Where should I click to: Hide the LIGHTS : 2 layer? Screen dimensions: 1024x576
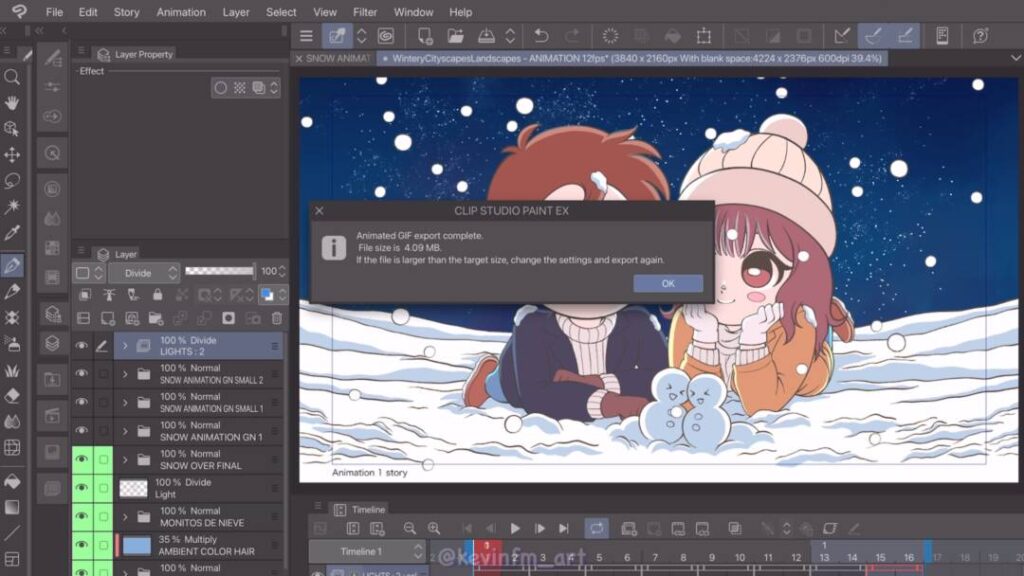point(82,345)
